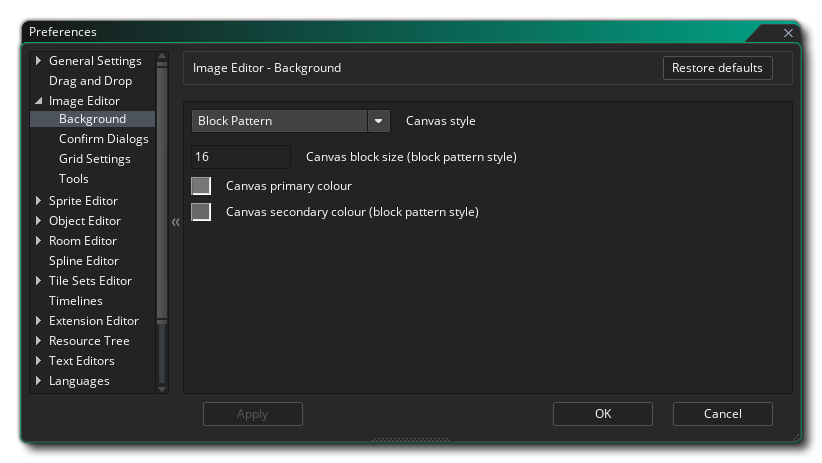Viewport: 822px width, 463px height.
Task: Click the Canvas secondary colour swatch
Action: 201,212
